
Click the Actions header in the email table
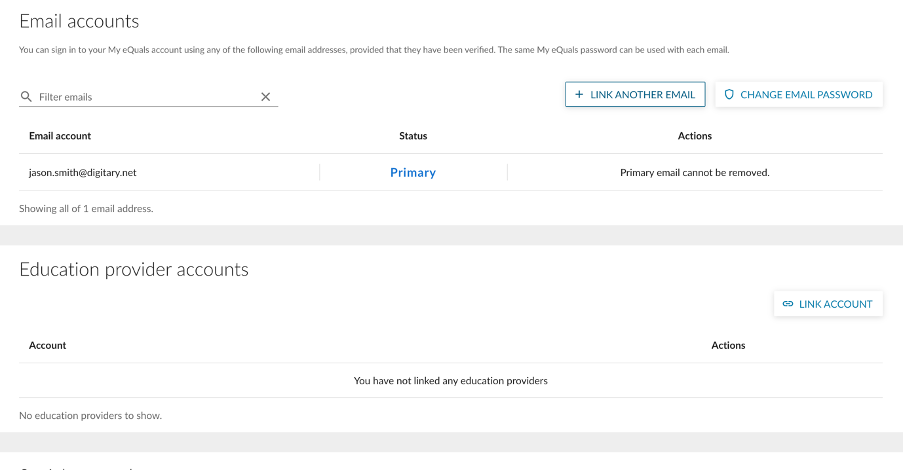click(694, 136)
